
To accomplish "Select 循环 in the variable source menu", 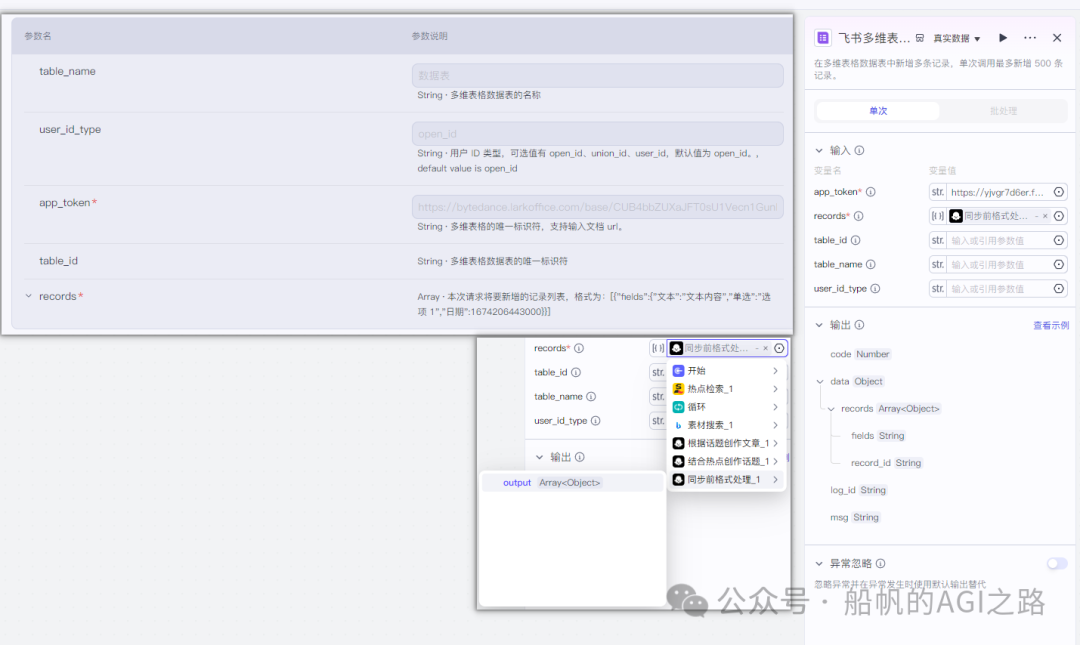I will coord(726,407).
